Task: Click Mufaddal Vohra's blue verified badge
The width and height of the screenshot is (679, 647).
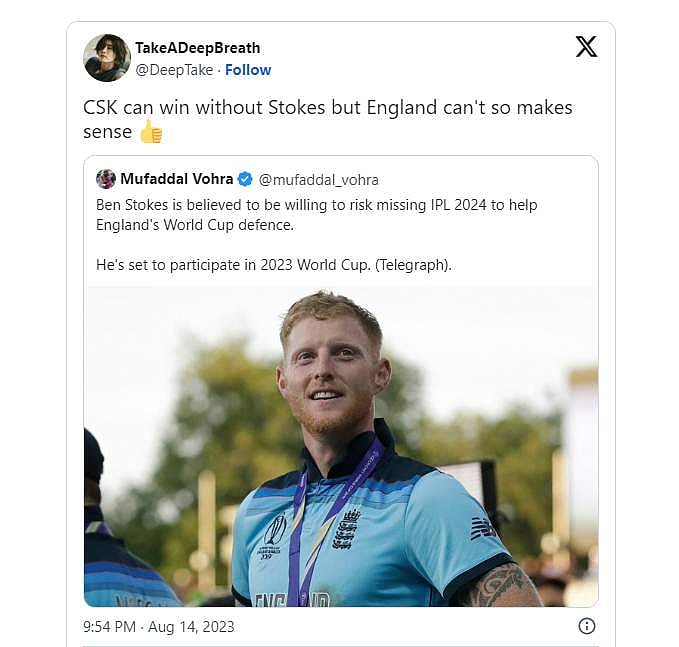Action: [x=244, y=179]
